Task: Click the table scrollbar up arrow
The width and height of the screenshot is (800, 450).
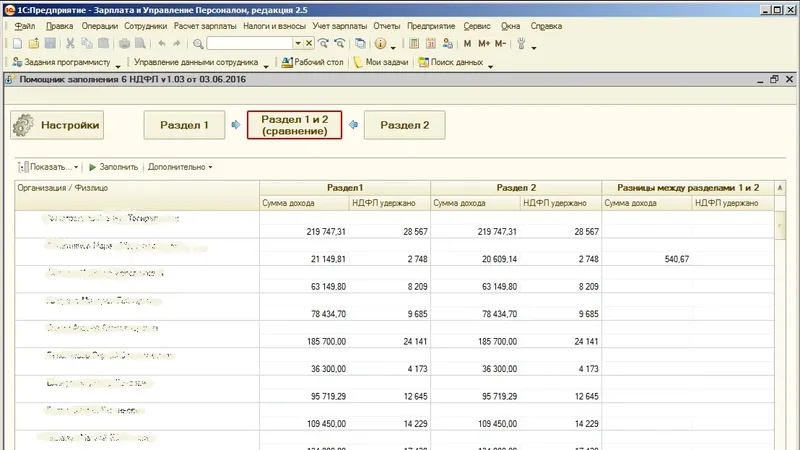Action: (x=780, y=188)
